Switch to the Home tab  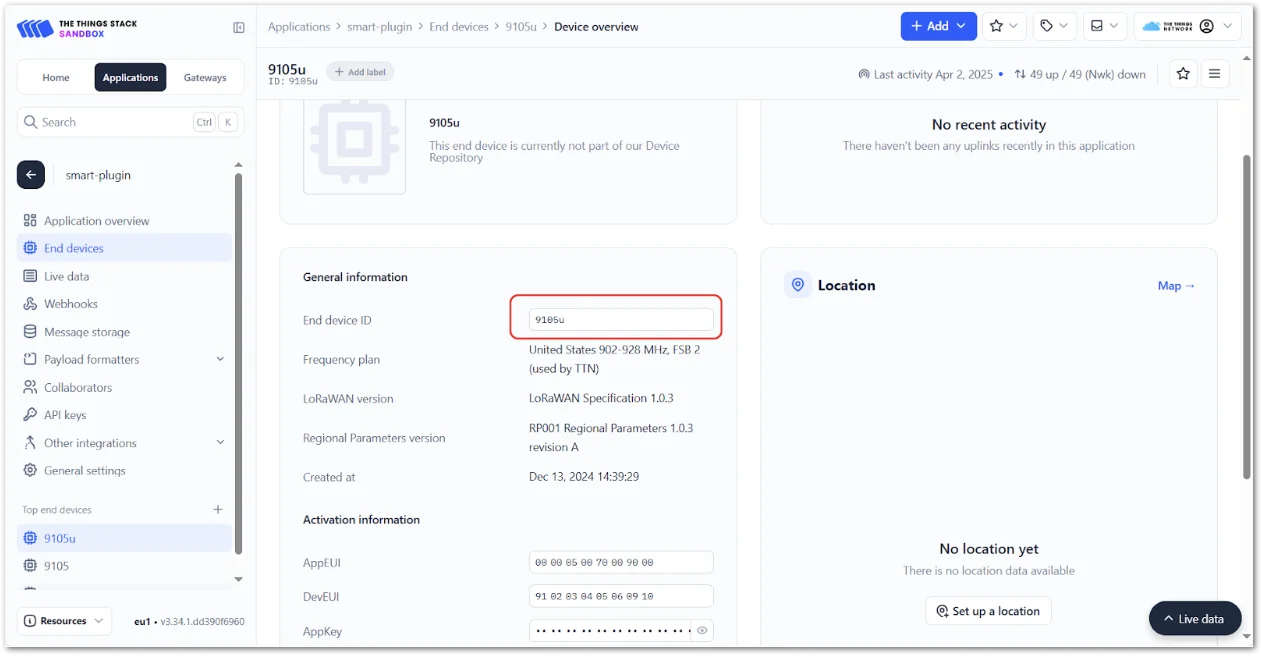(56, 77)
